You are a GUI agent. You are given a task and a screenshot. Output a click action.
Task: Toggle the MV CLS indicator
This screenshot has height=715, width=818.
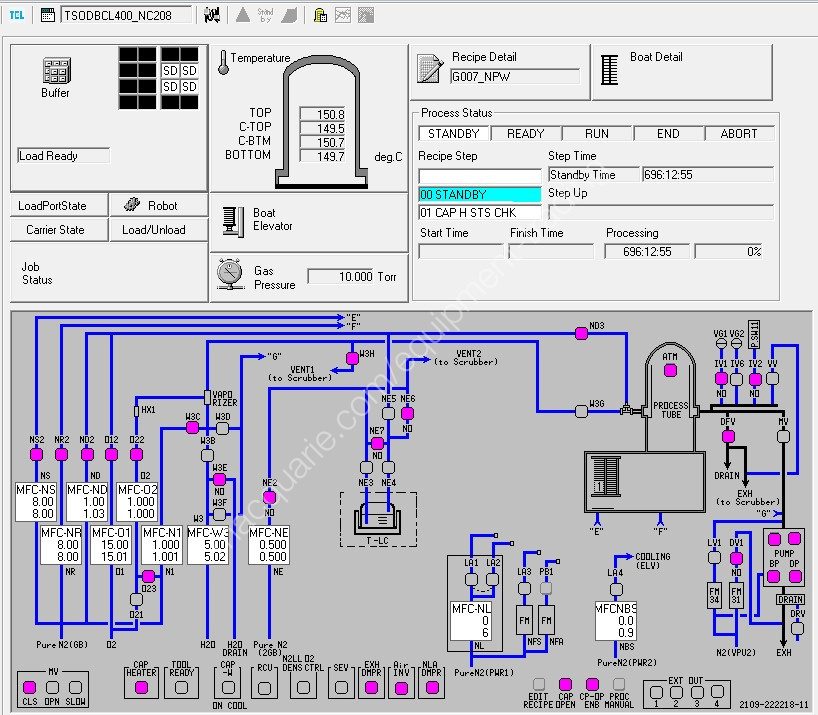30,687
